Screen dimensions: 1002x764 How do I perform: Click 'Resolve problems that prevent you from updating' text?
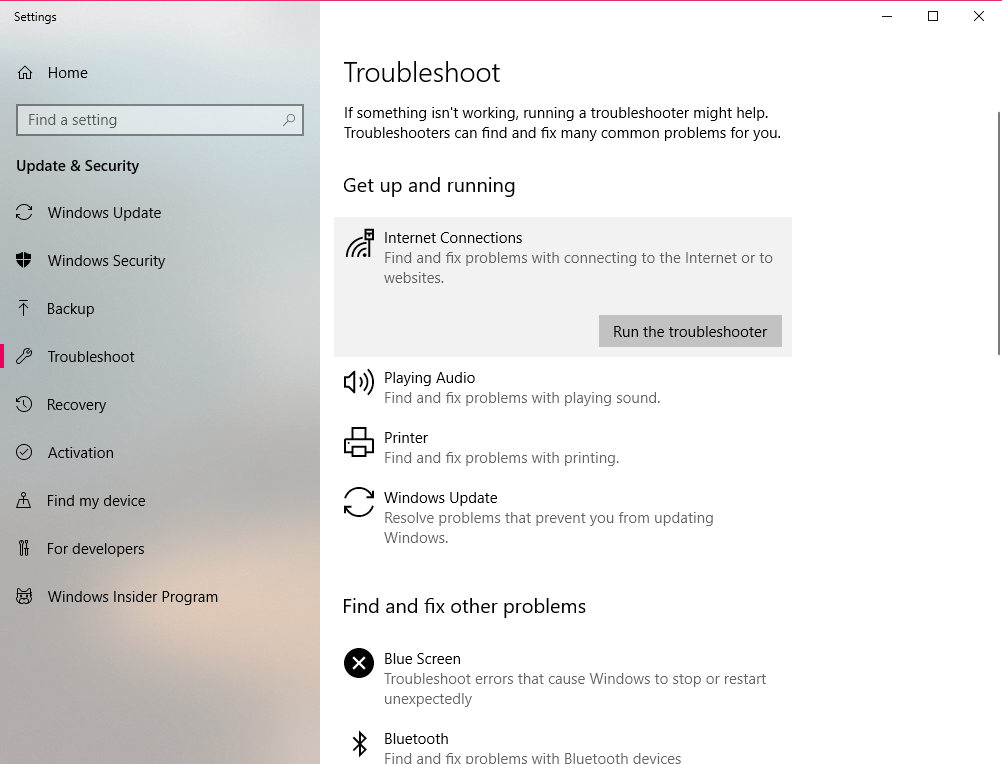548,518
